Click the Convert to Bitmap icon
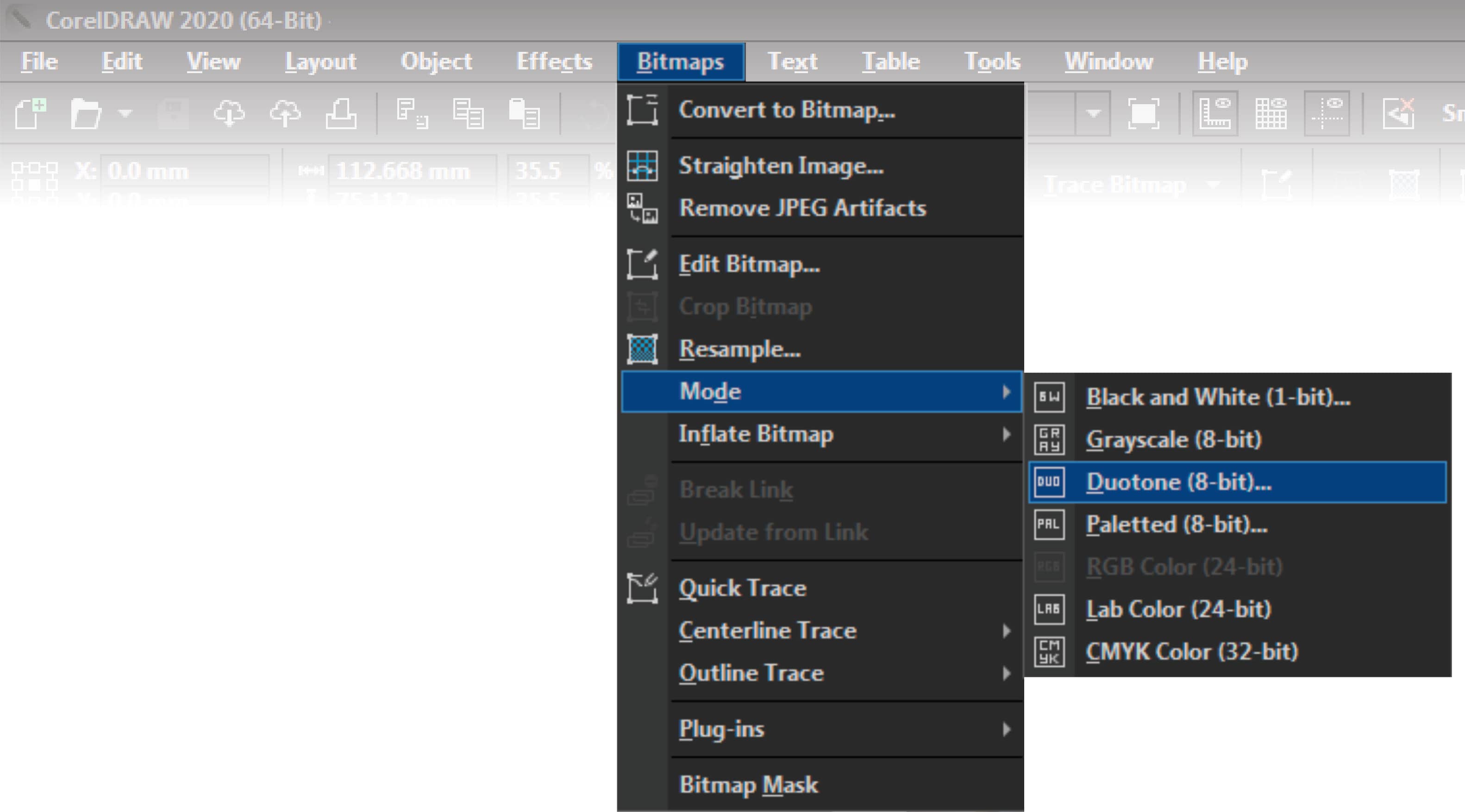This screenshot has height=812, width=1465. click(643, 110)
